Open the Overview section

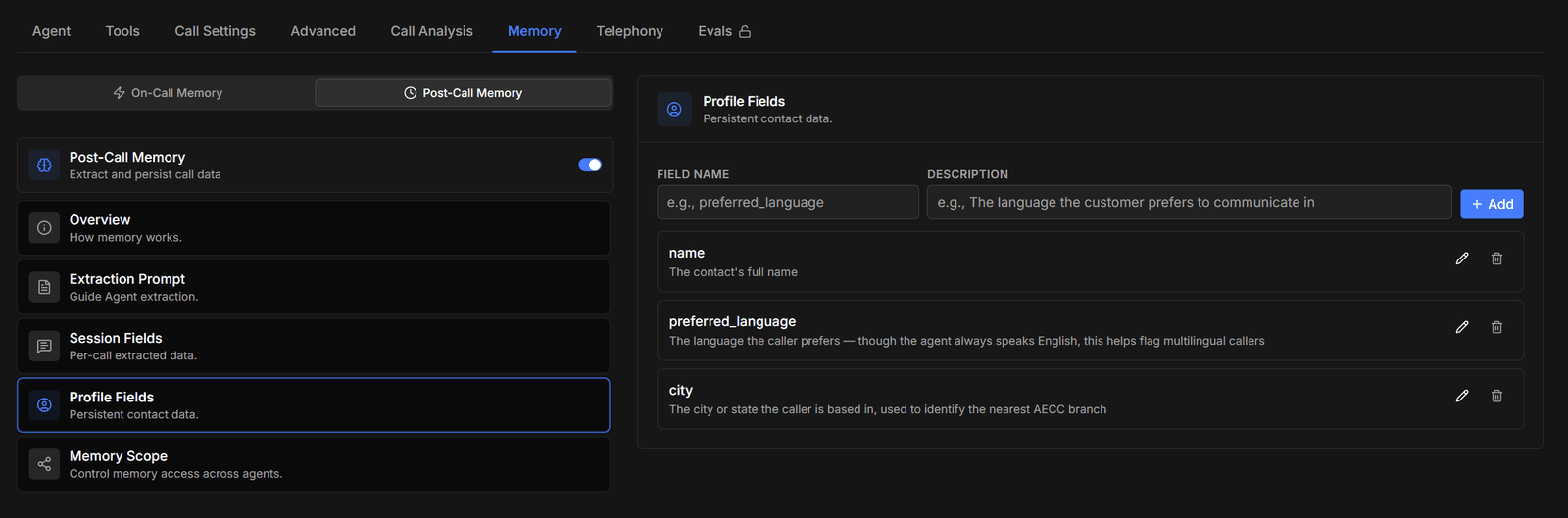click(x=314, y=228)
